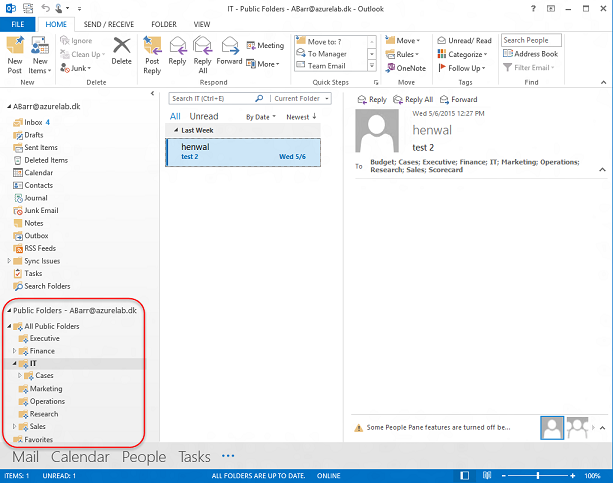Open the Move dropdown
Viewport: 613px width, 483px height.
point(403,40)
